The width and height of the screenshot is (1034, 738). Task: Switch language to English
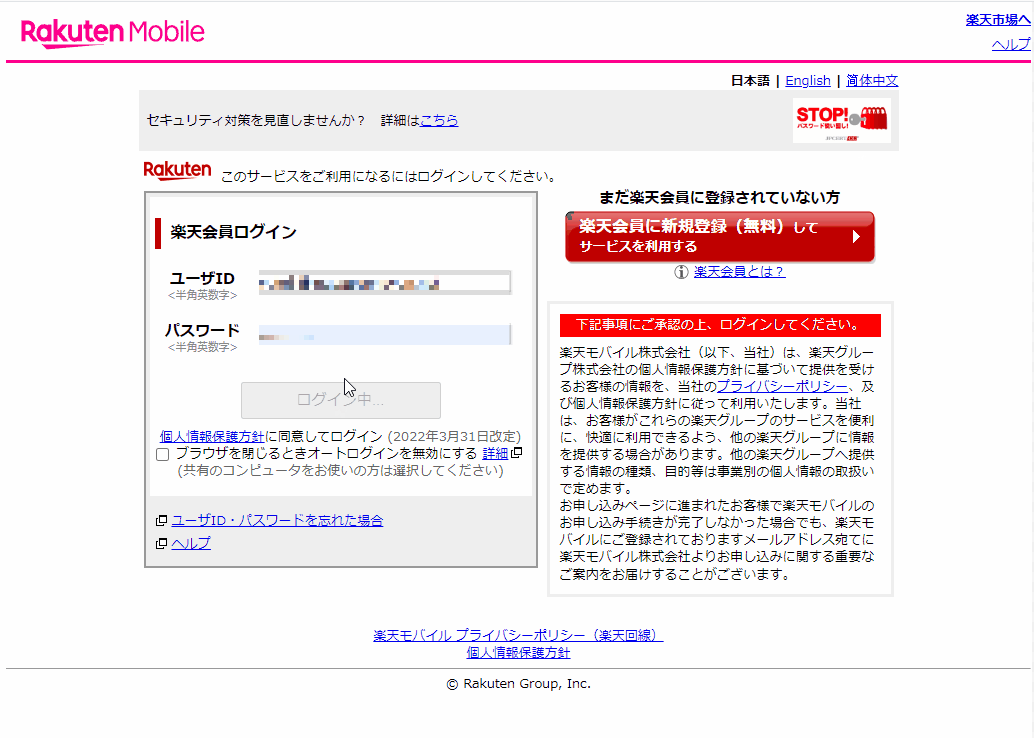(808, 80)
